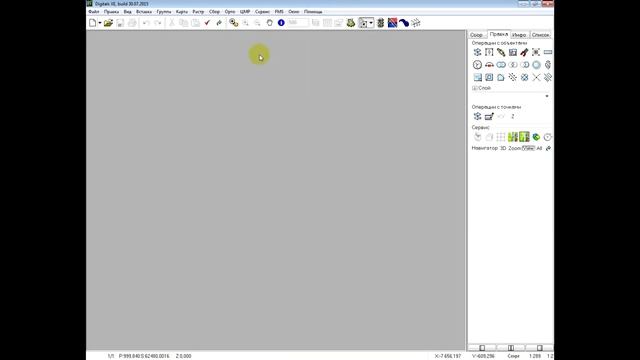Click the bracketed frame icon in object operations
Viewport: 640px width, 360px height.
point(489,52)
